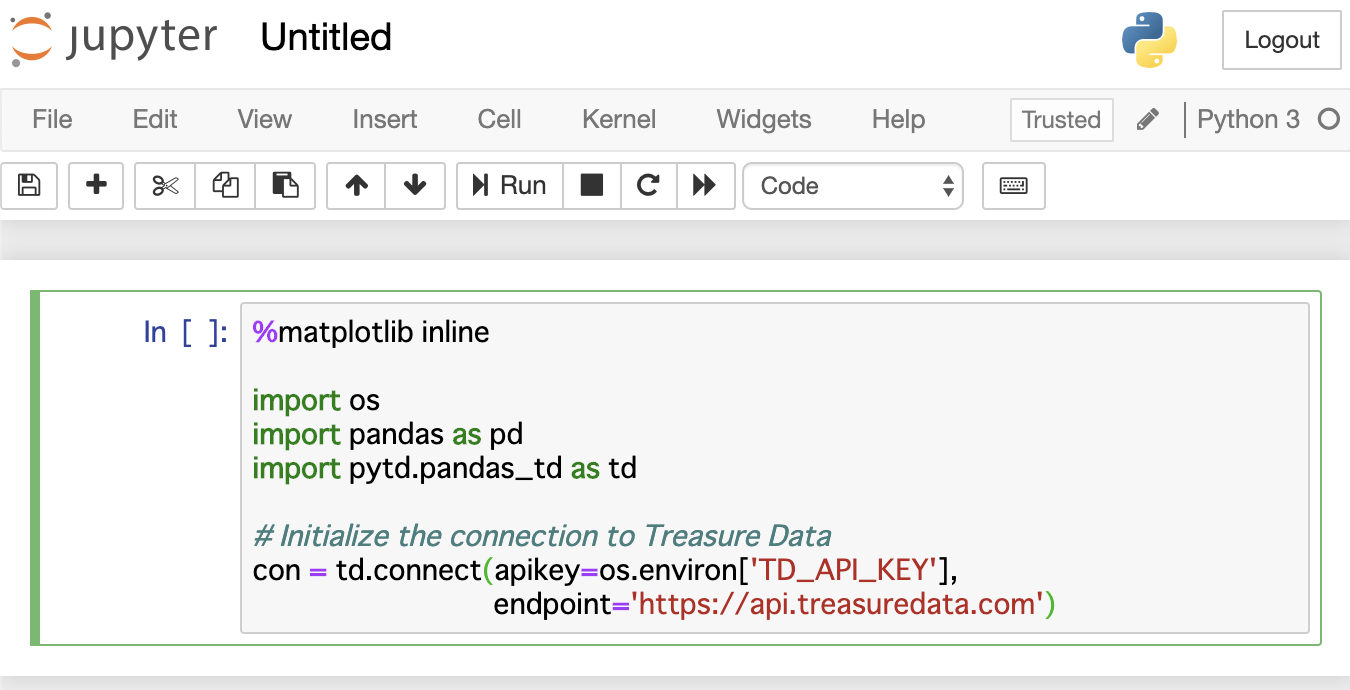Viewport: 1350px width, 690px height.
Task: Open the Kernel menu
Action: 619,120
